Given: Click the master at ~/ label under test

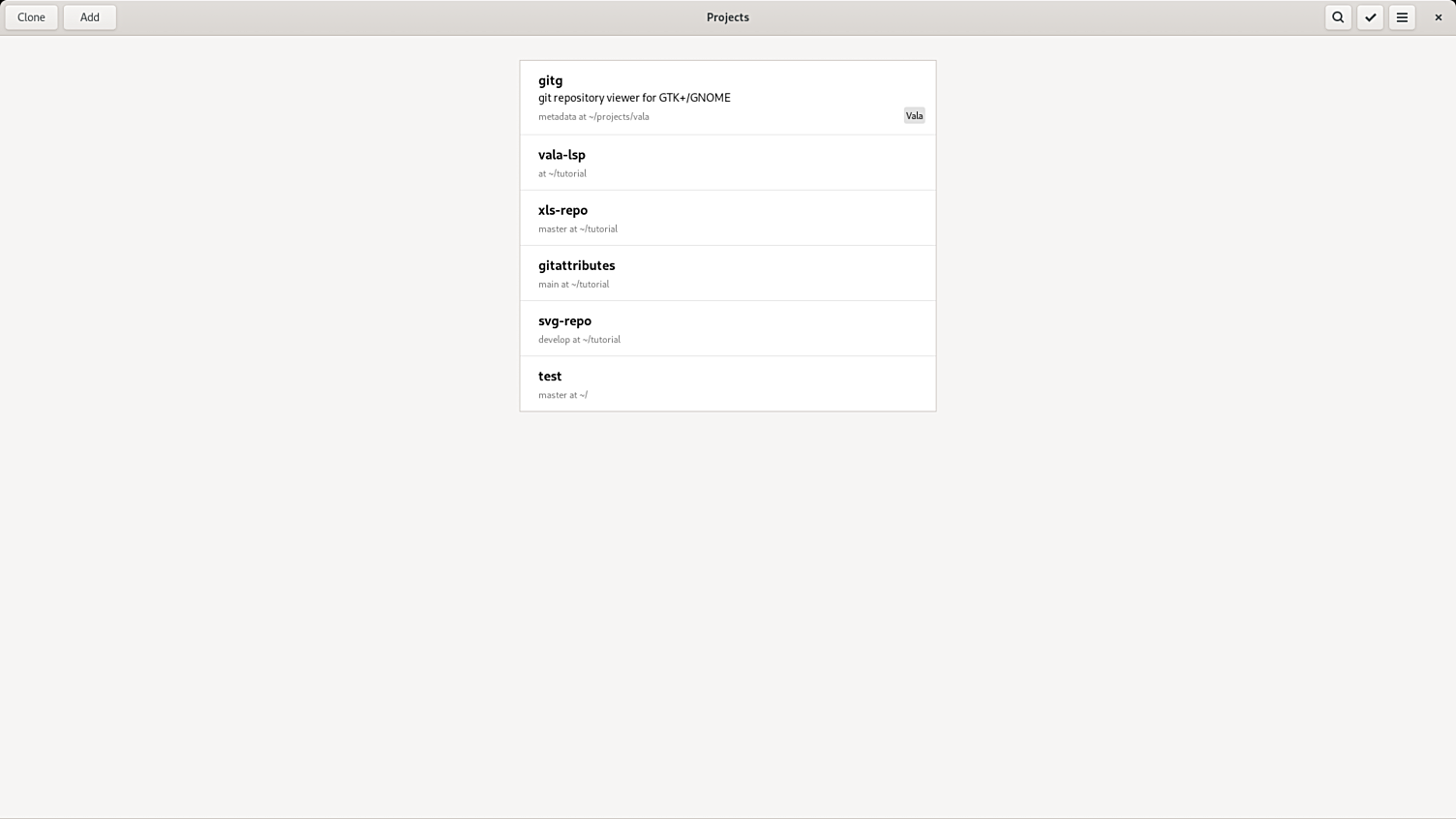Looking at the screenshot, I should 562,395.
